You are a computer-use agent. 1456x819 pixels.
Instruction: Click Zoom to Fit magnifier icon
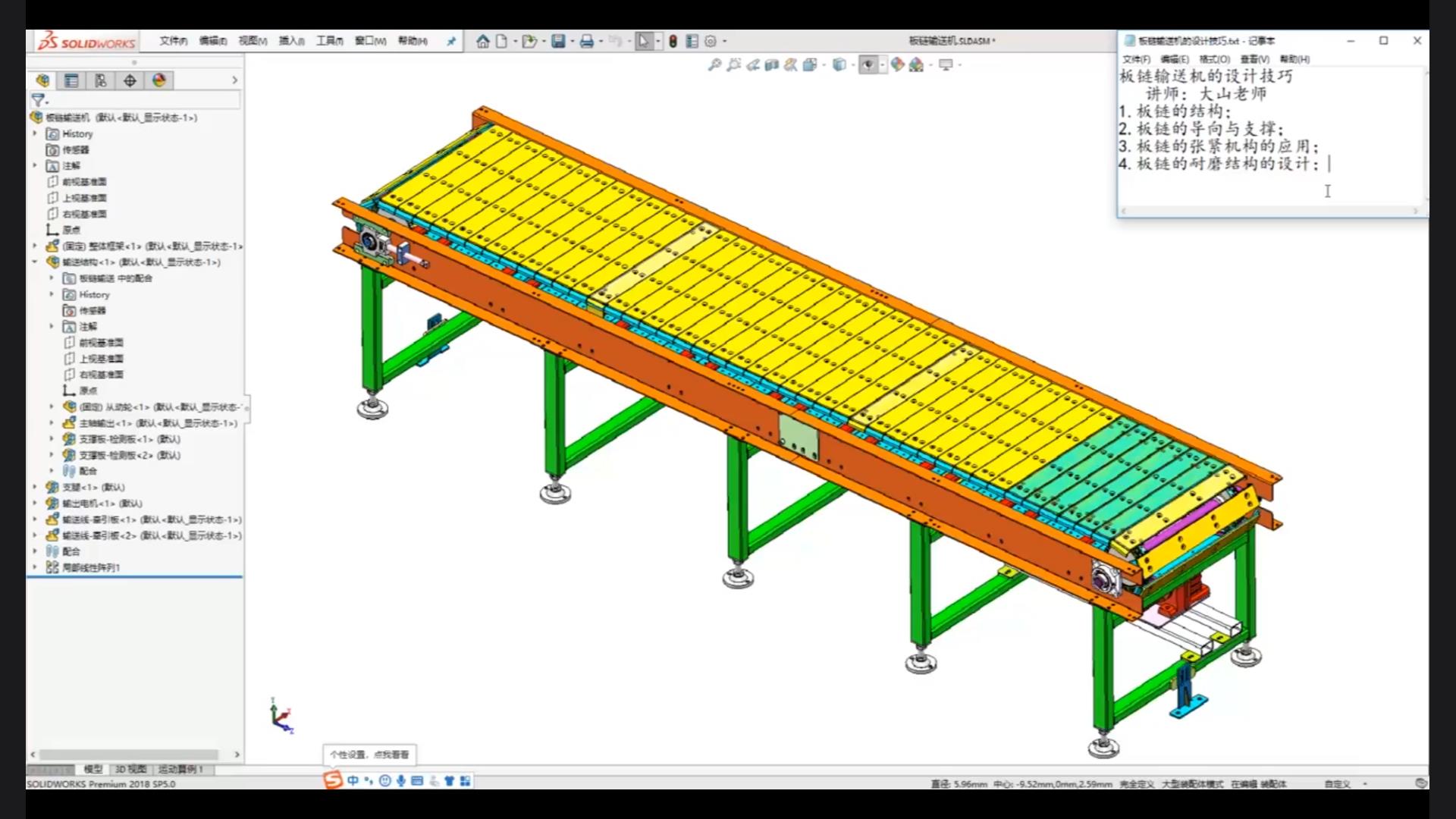coord(714,65)
